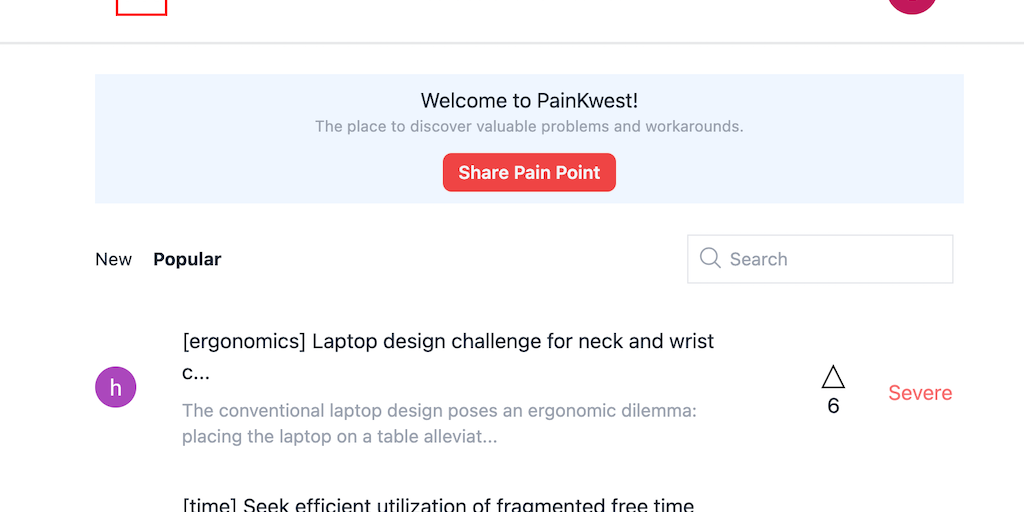Click the truncated 'c...' title continuation line
The image size is (1024, 512).
click(x=196, y=373)
